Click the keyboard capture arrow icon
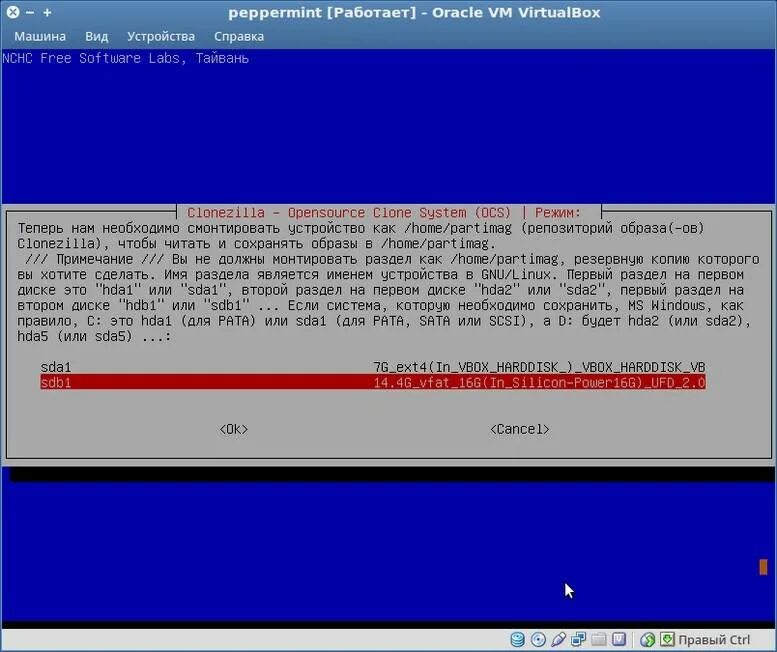This screenshot has height=652, width=777. coord(667,640)
